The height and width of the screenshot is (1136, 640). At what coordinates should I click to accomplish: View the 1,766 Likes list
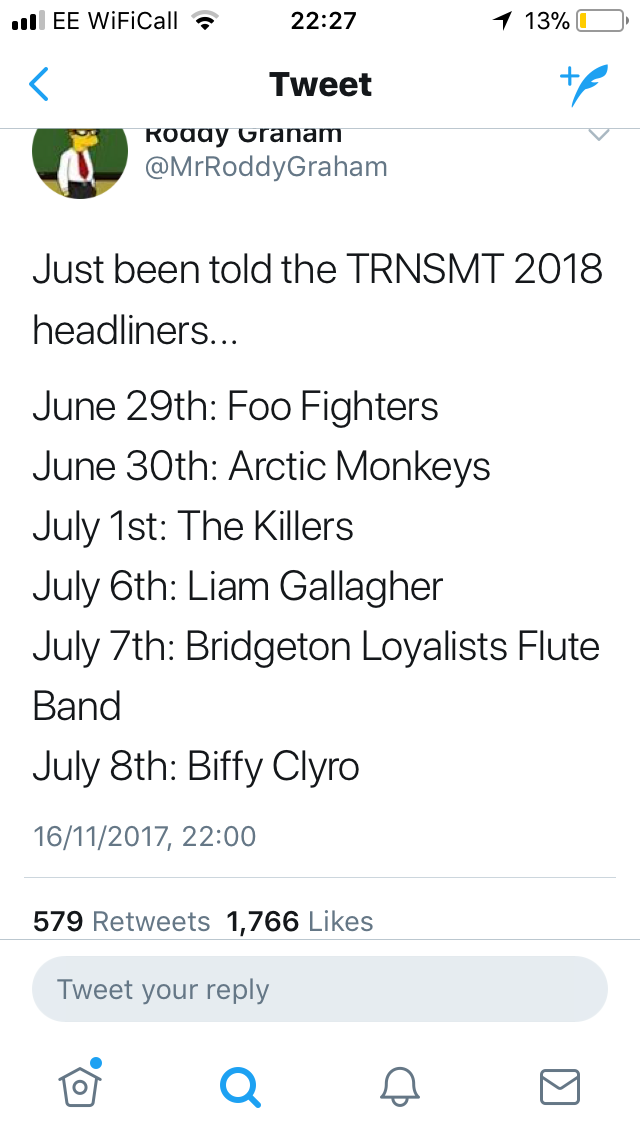click(299, 921)
